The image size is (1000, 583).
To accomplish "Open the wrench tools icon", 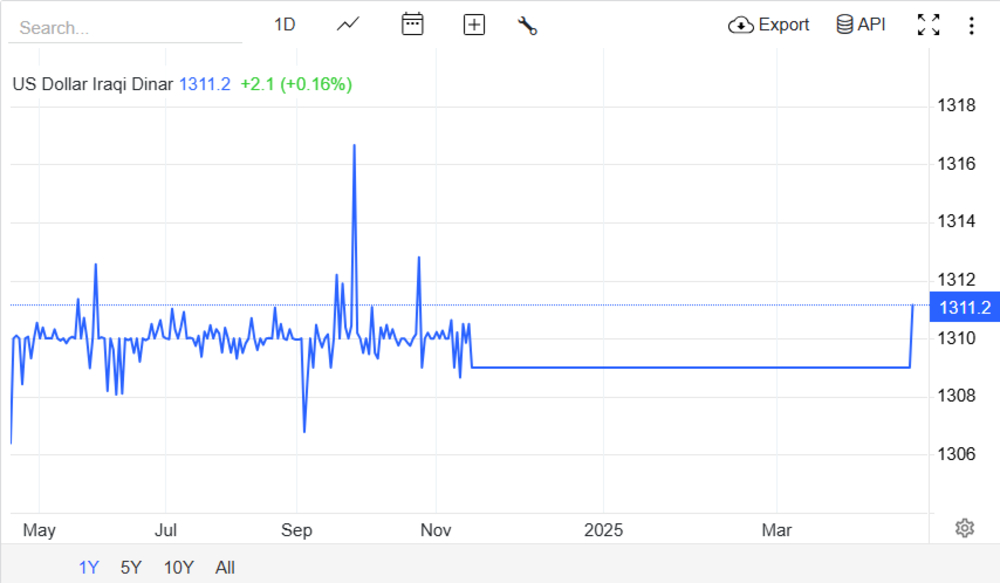I will (527, 26).
